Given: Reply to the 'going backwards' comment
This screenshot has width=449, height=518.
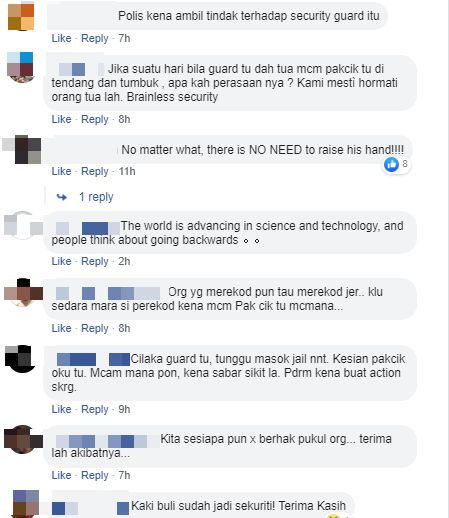Looking at the screenshot, I should click(x=95, y=261).
